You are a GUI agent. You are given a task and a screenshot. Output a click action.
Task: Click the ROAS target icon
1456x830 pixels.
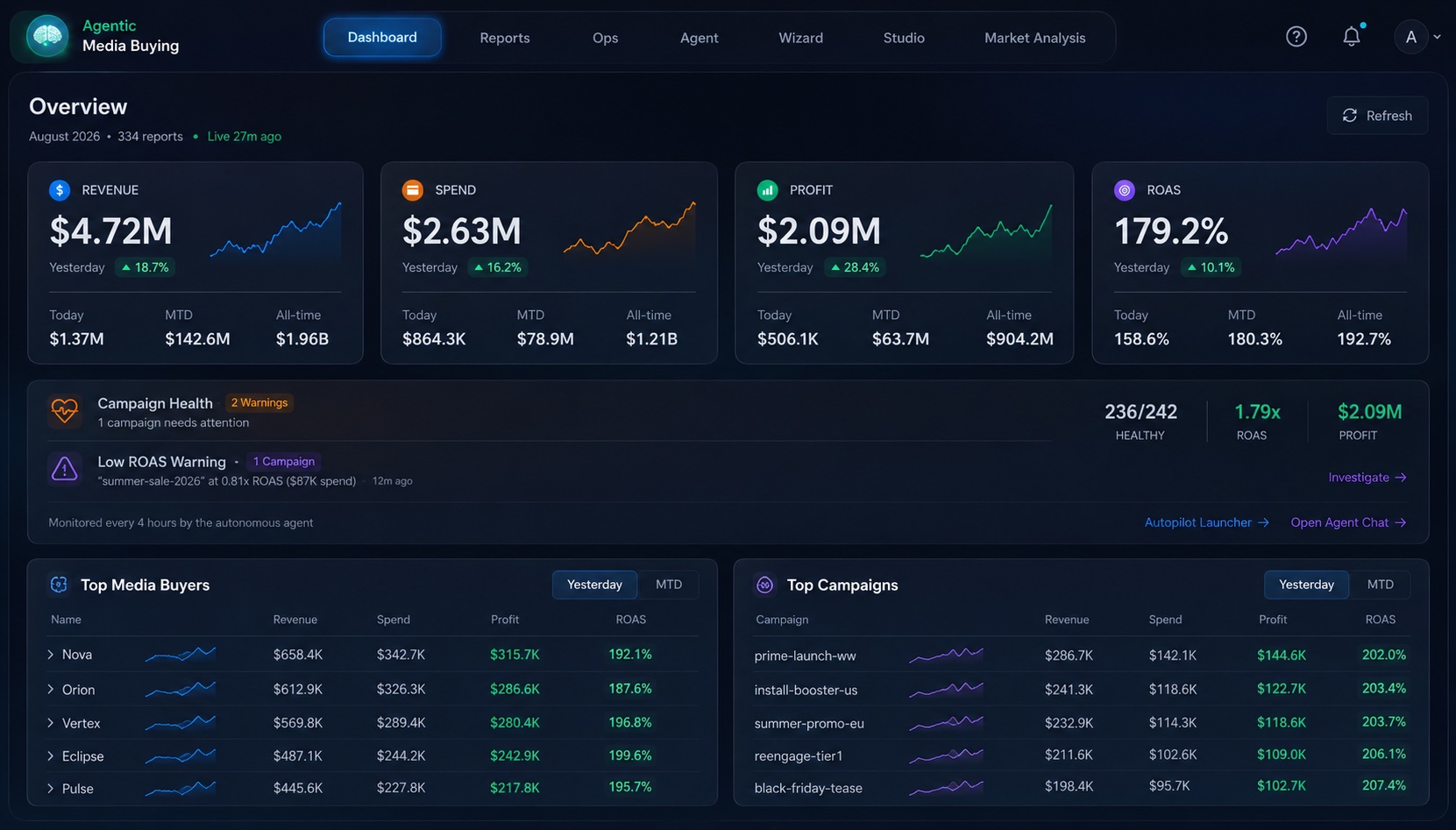tap(1125, 190)
